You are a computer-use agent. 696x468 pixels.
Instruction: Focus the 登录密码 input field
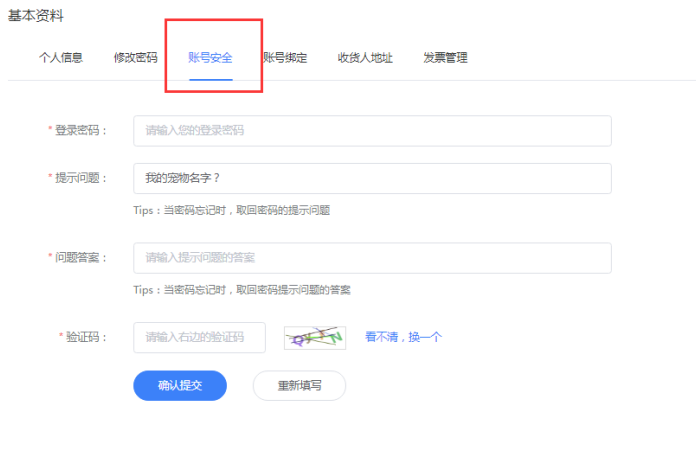pos(372,131)
